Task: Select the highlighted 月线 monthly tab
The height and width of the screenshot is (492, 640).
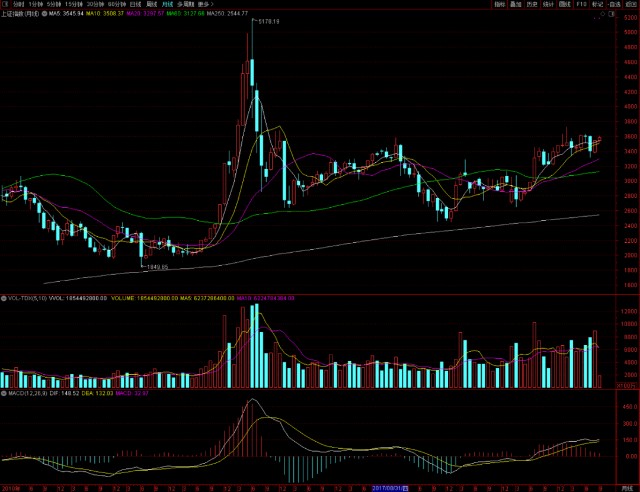Action: point(167,4)
